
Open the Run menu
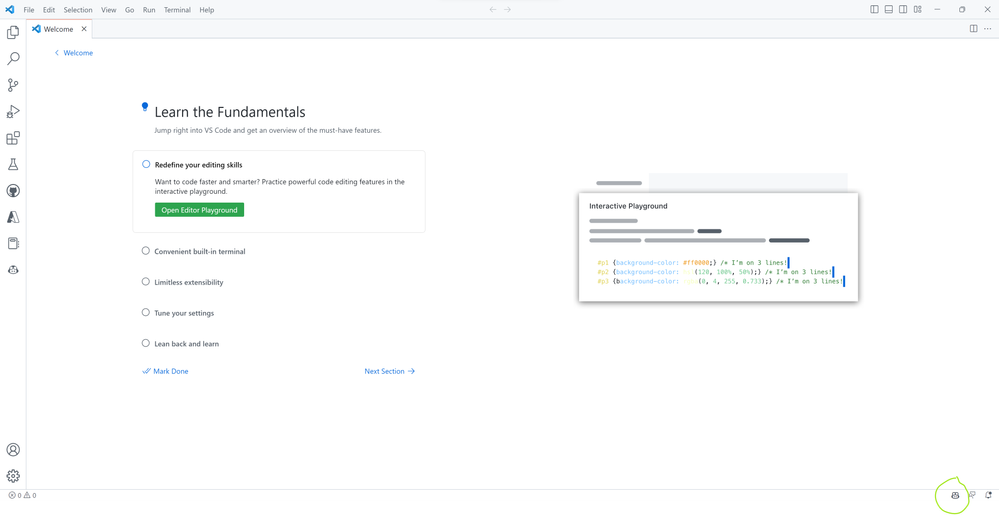[x=149, y=10]
